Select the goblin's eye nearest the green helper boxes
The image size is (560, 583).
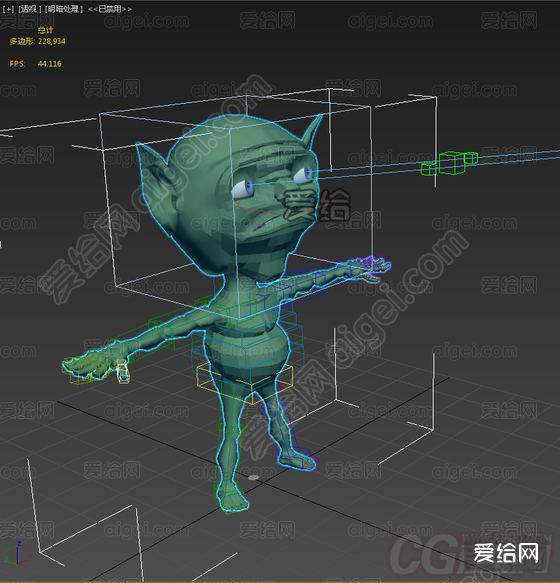click(305, 174)
